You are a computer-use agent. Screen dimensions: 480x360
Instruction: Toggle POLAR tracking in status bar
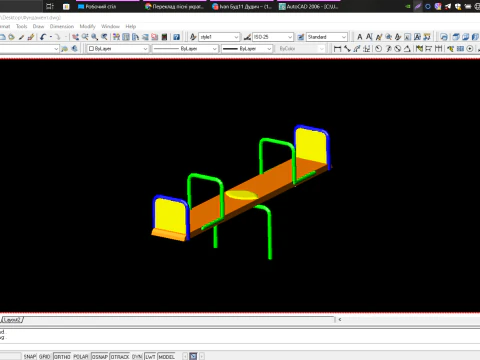(81, 357)
